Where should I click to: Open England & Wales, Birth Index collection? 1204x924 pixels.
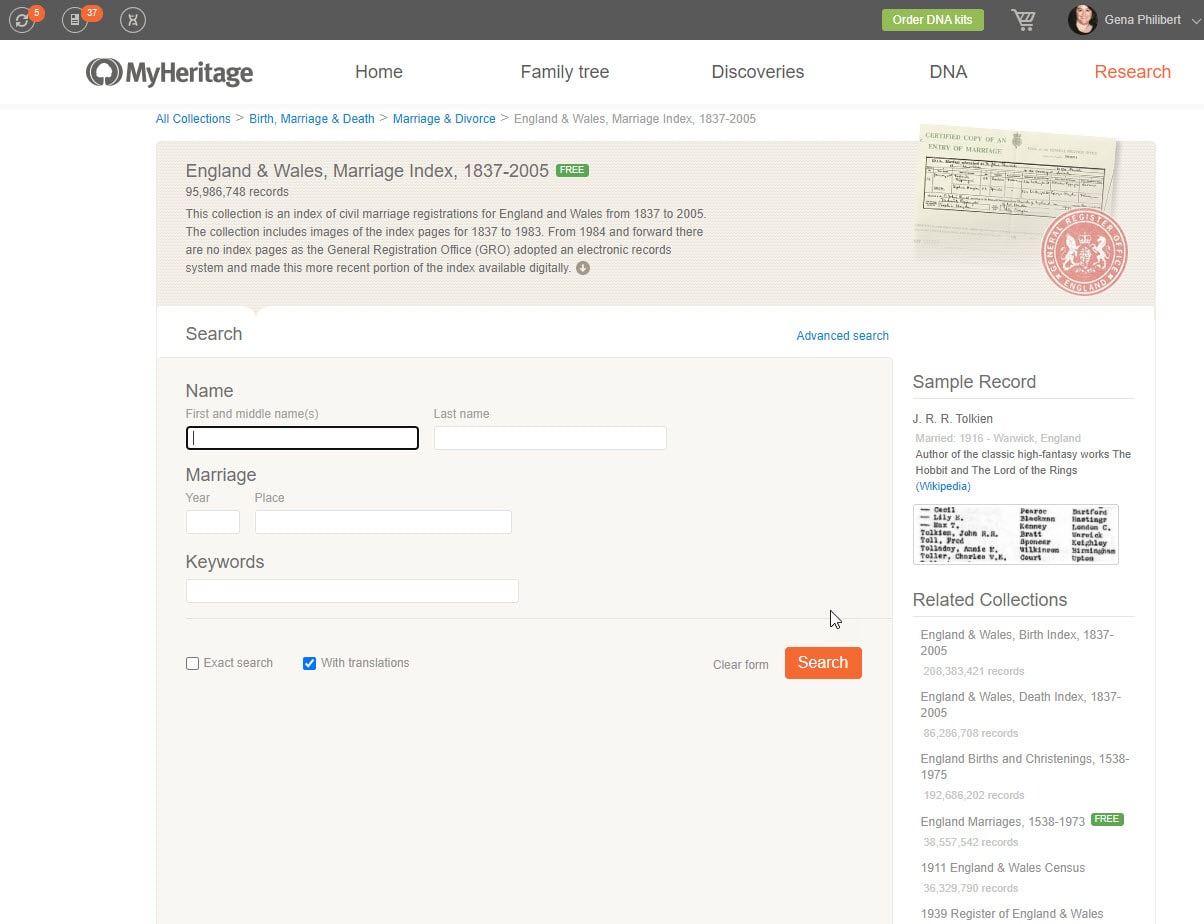[x=1017, y=643]
